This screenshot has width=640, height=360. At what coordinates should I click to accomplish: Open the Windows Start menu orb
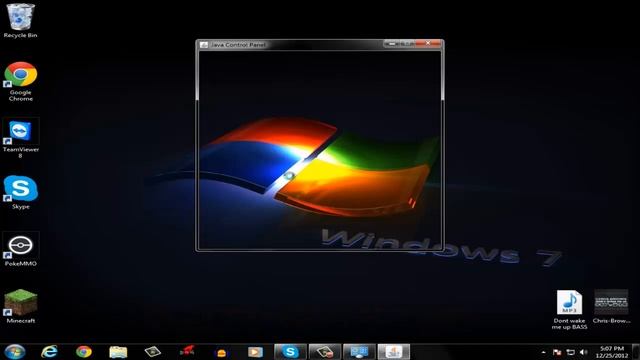pos(15,351)
